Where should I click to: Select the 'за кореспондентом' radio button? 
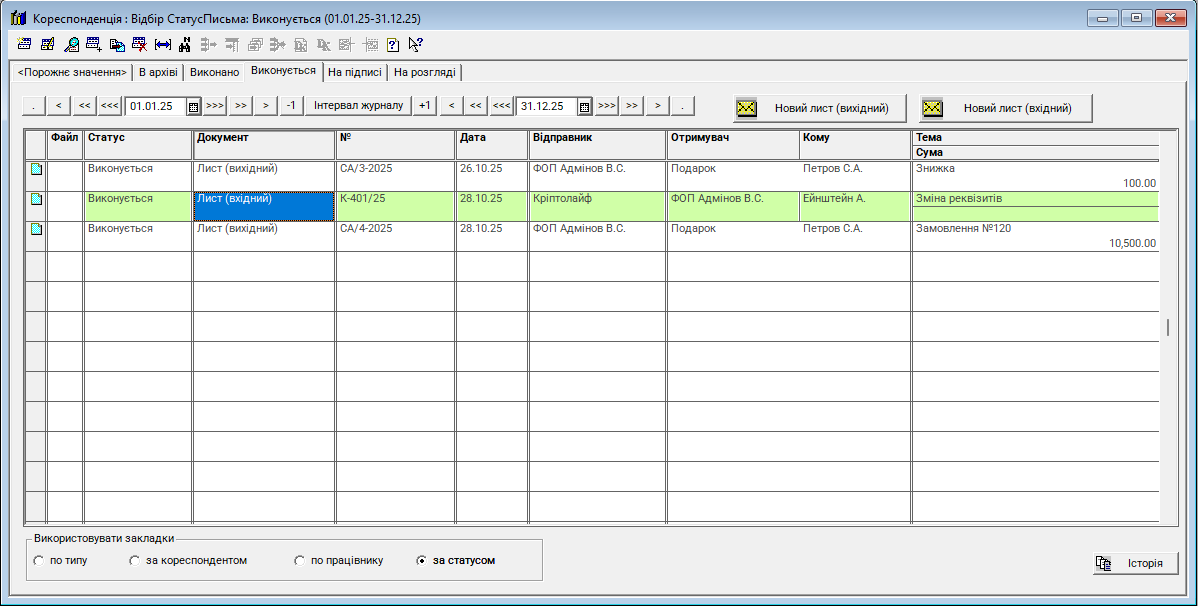point(134,561)
